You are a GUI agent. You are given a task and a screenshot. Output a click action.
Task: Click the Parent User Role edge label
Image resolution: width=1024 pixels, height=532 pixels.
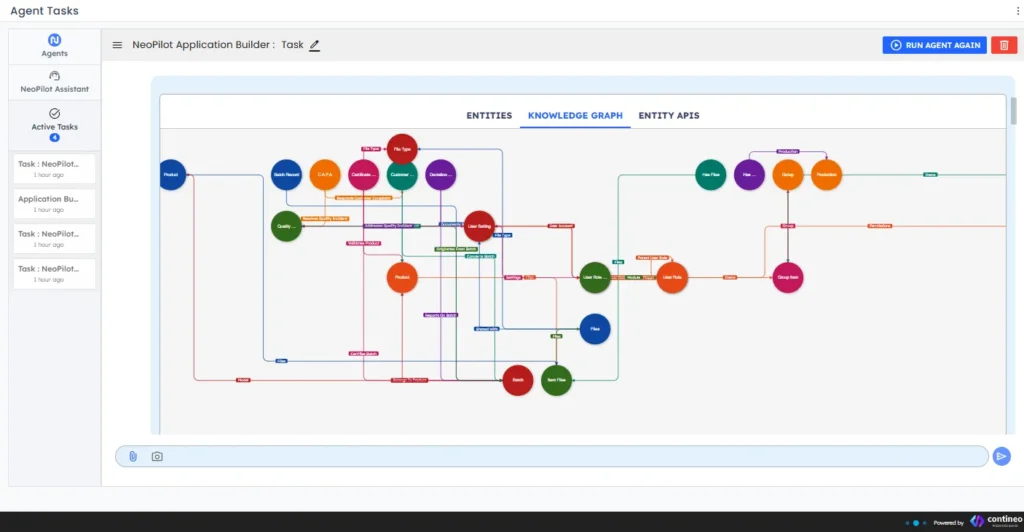point(652,258)
